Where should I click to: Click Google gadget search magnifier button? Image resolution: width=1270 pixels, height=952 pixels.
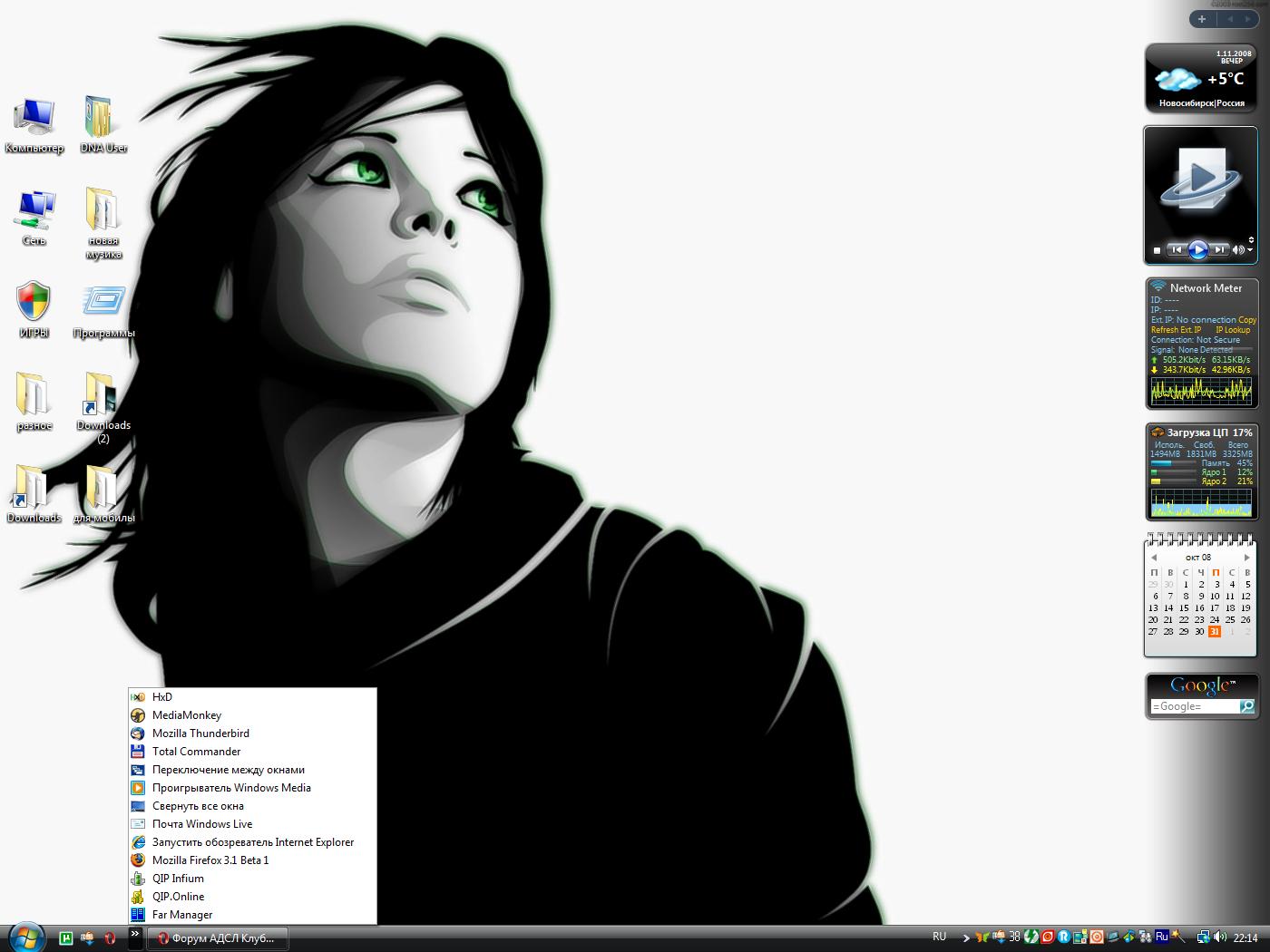coord(1247,706)
